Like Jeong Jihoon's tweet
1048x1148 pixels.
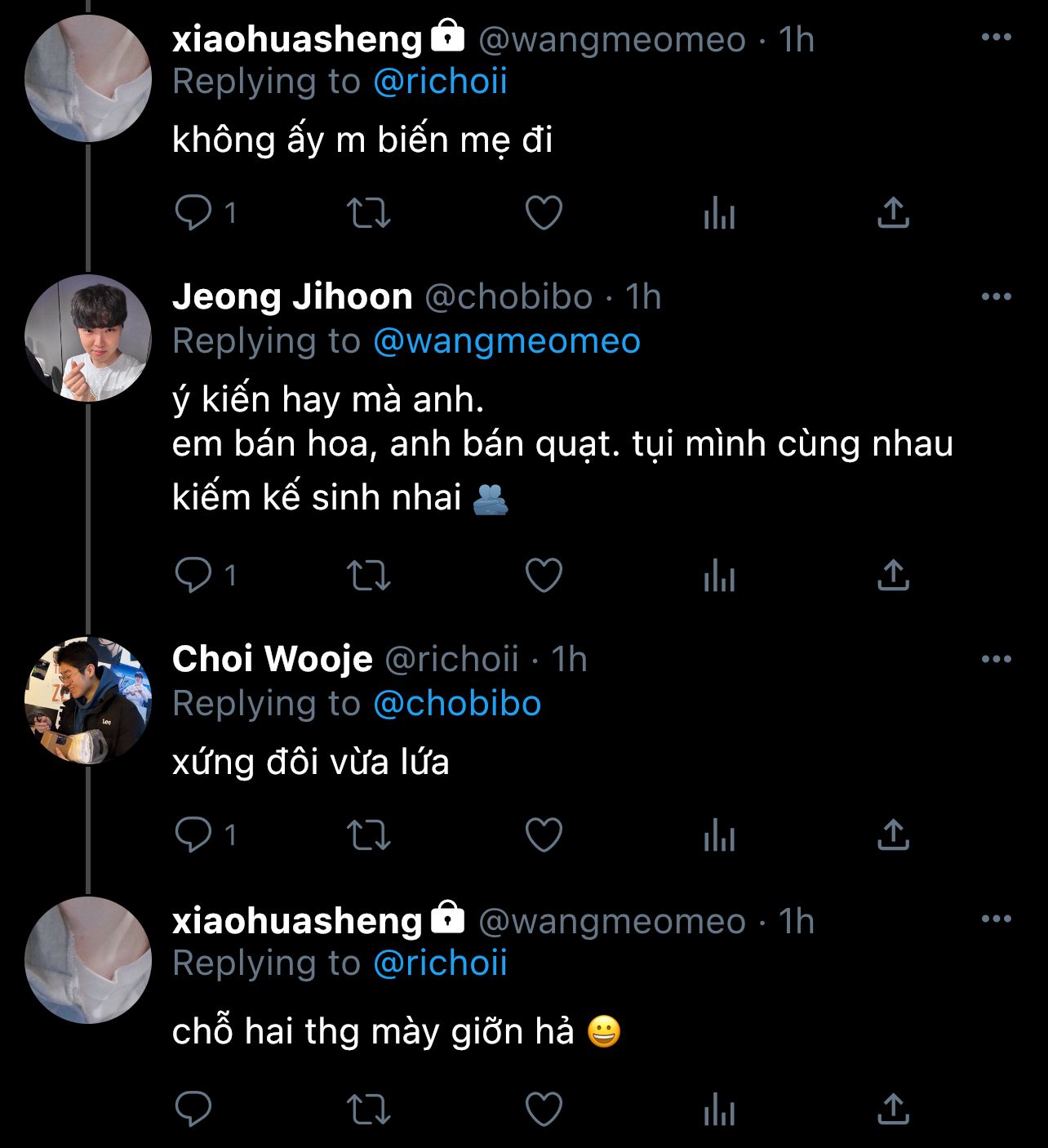544,576
